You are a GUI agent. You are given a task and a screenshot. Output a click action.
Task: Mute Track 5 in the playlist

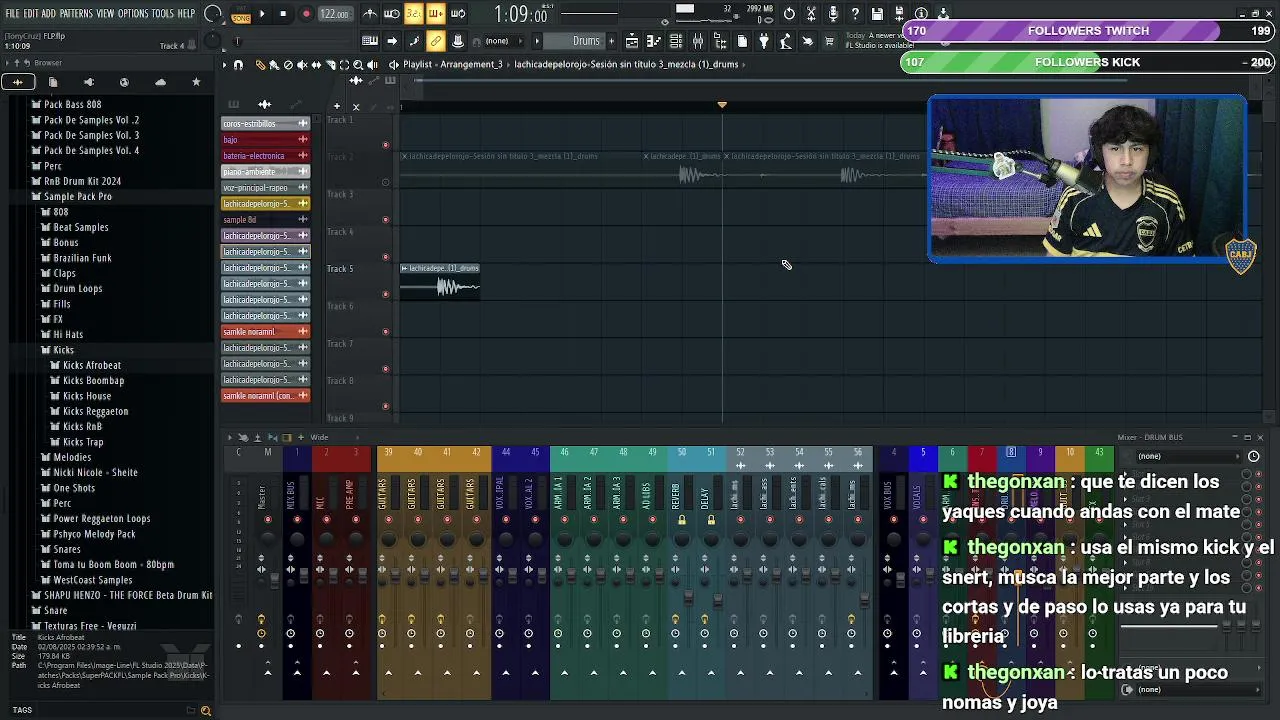coord(386,294)
